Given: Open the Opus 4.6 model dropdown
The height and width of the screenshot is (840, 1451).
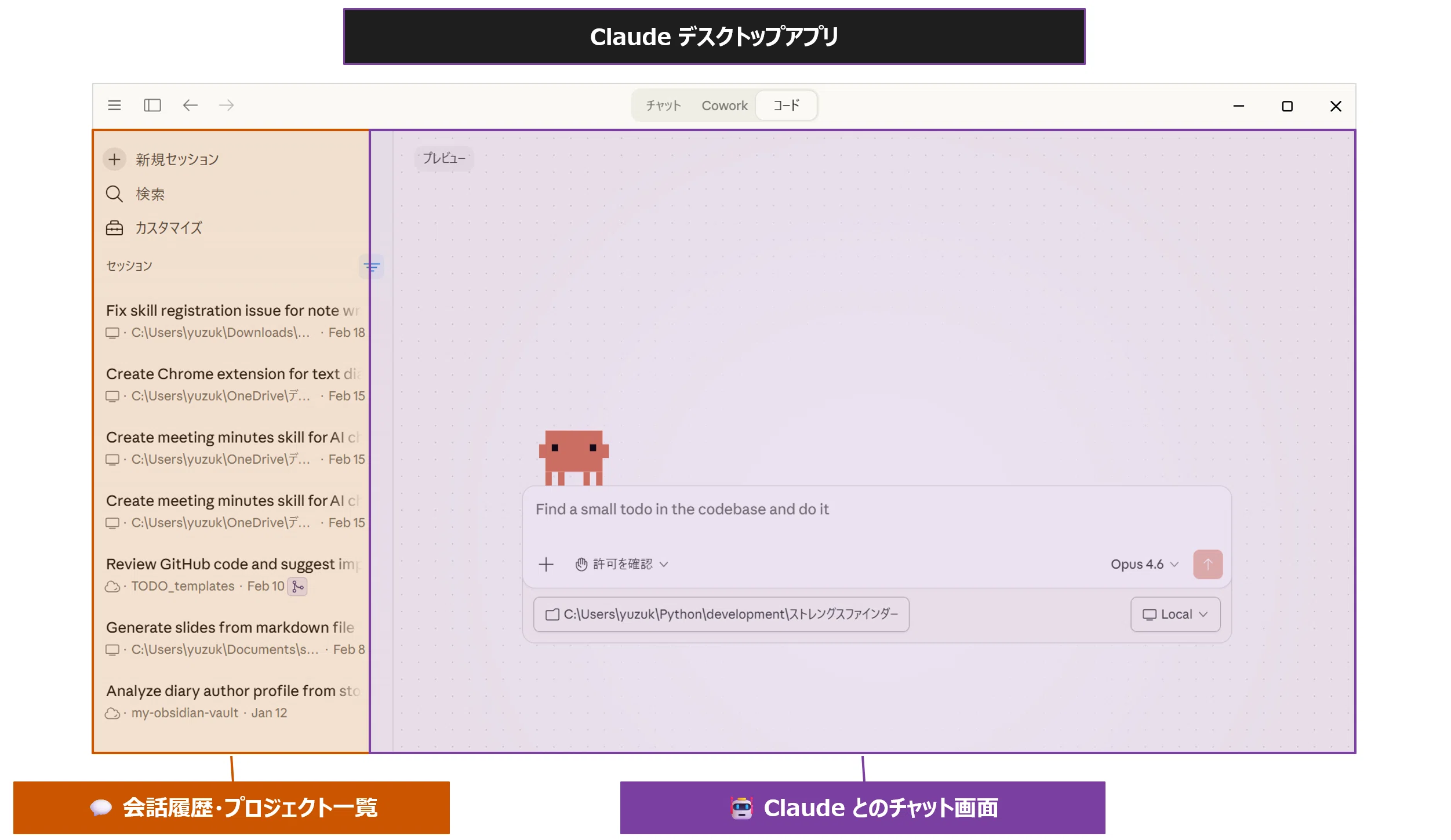Looking at the screenshot, I should tap(1144, 564).
